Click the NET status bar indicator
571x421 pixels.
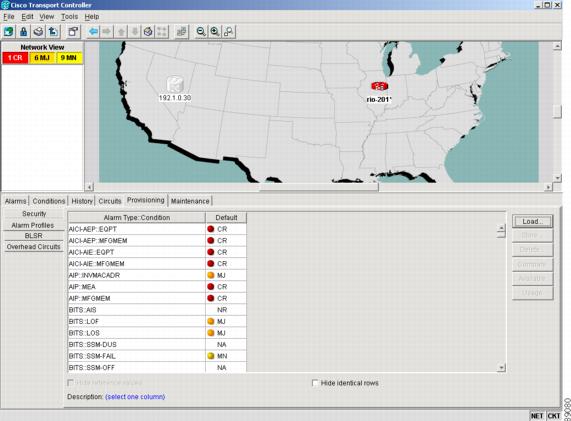[537, 416]
